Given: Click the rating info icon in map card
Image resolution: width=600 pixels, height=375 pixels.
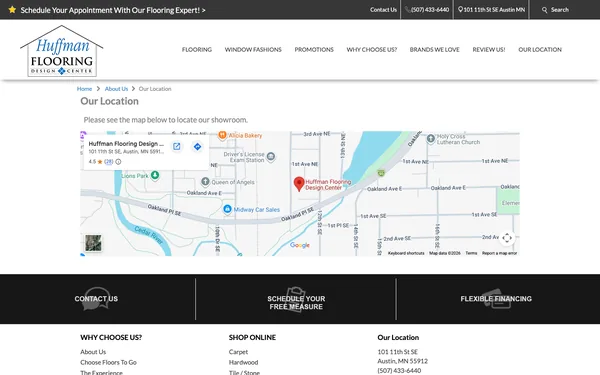Looking at the screenshot, I should 118,162.
